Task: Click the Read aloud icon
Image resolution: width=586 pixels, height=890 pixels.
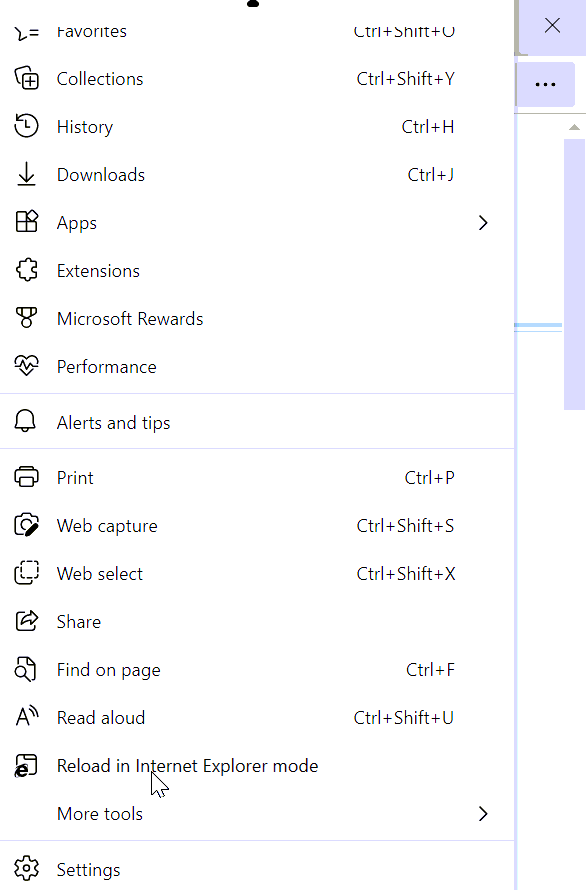Action: click(26, 717)
